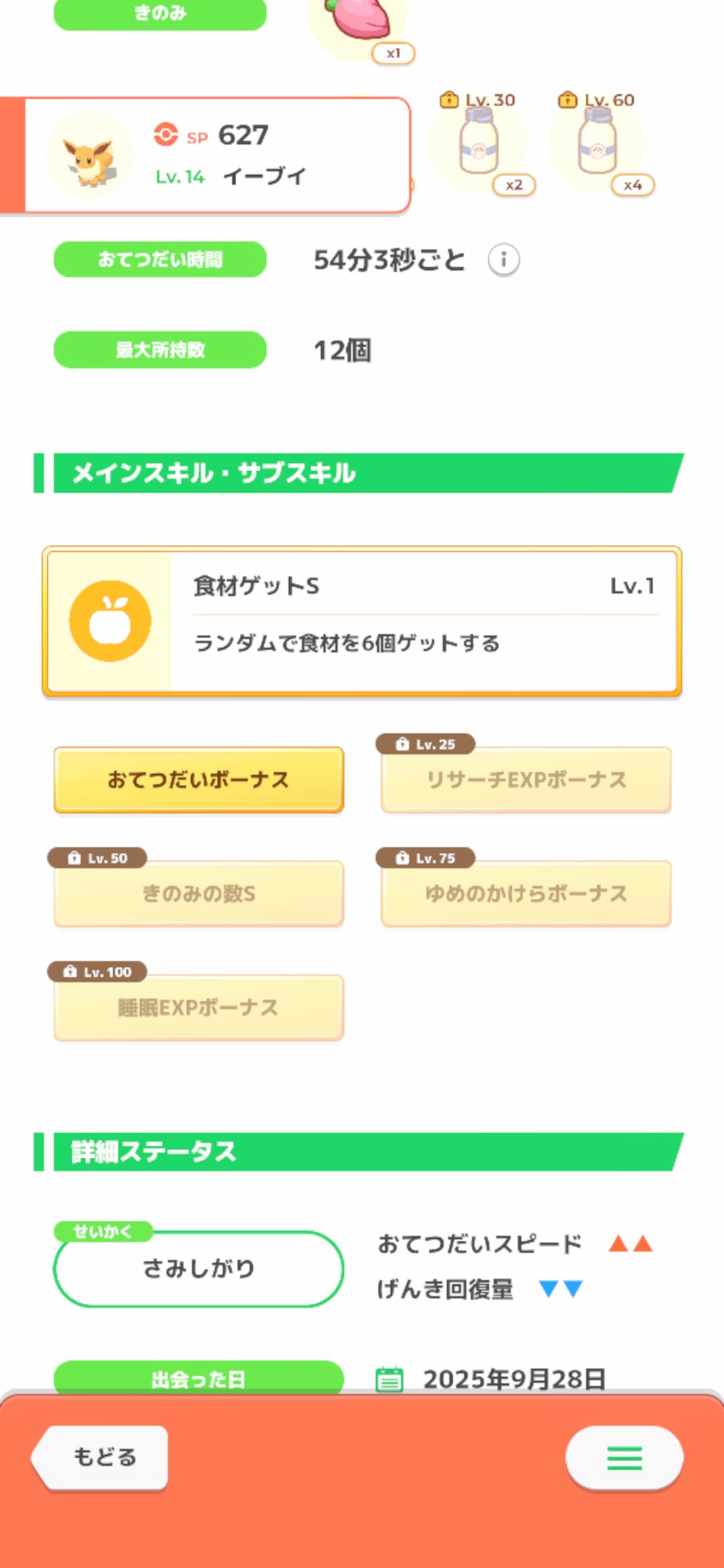Open the 食材ゲットS main skill card
724x1568 pixels.
coord(422,621)
